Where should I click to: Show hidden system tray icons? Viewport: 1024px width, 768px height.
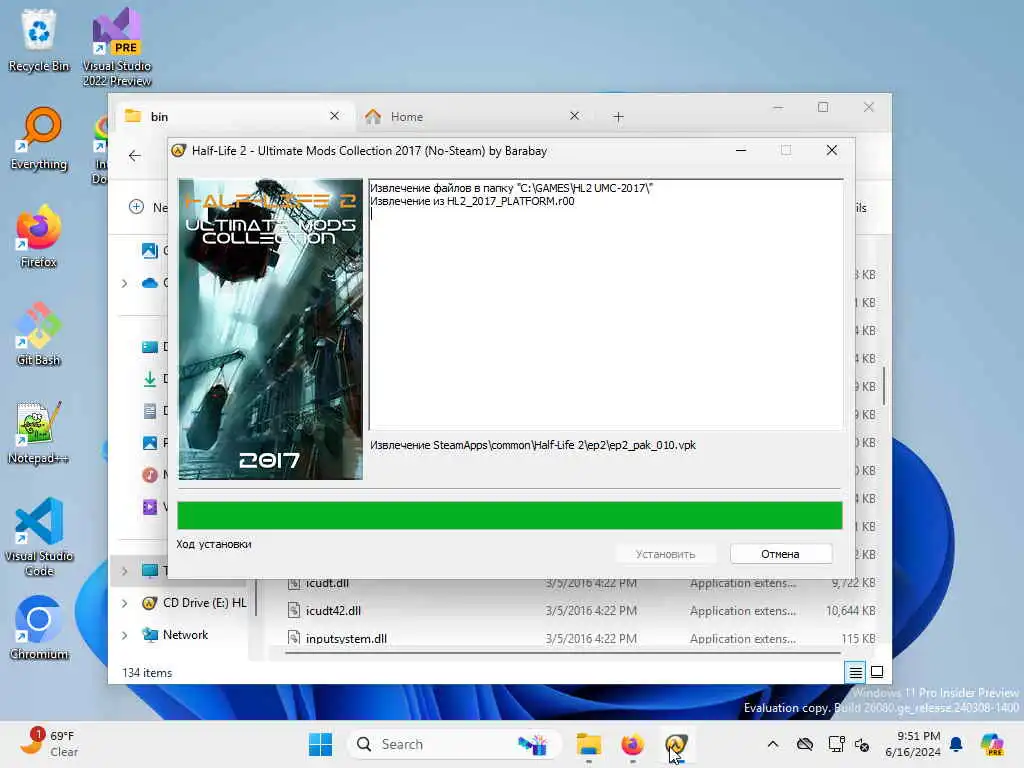click(773, 744)
